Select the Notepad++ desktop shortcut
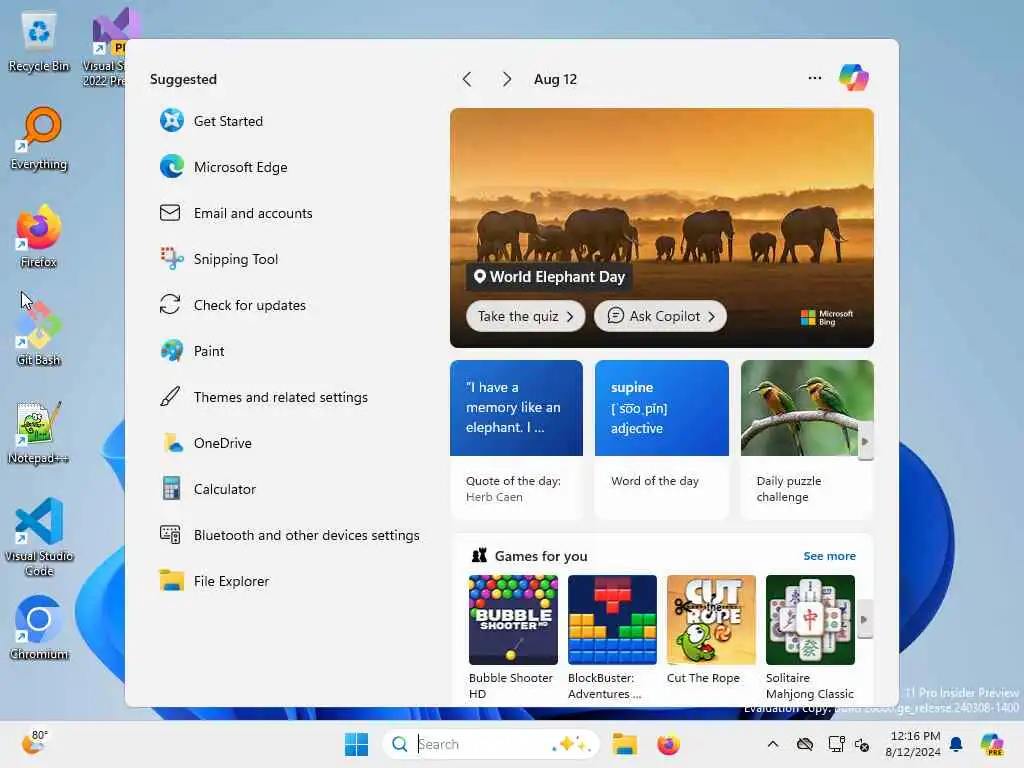The image size is (1024, 768). 39,432
